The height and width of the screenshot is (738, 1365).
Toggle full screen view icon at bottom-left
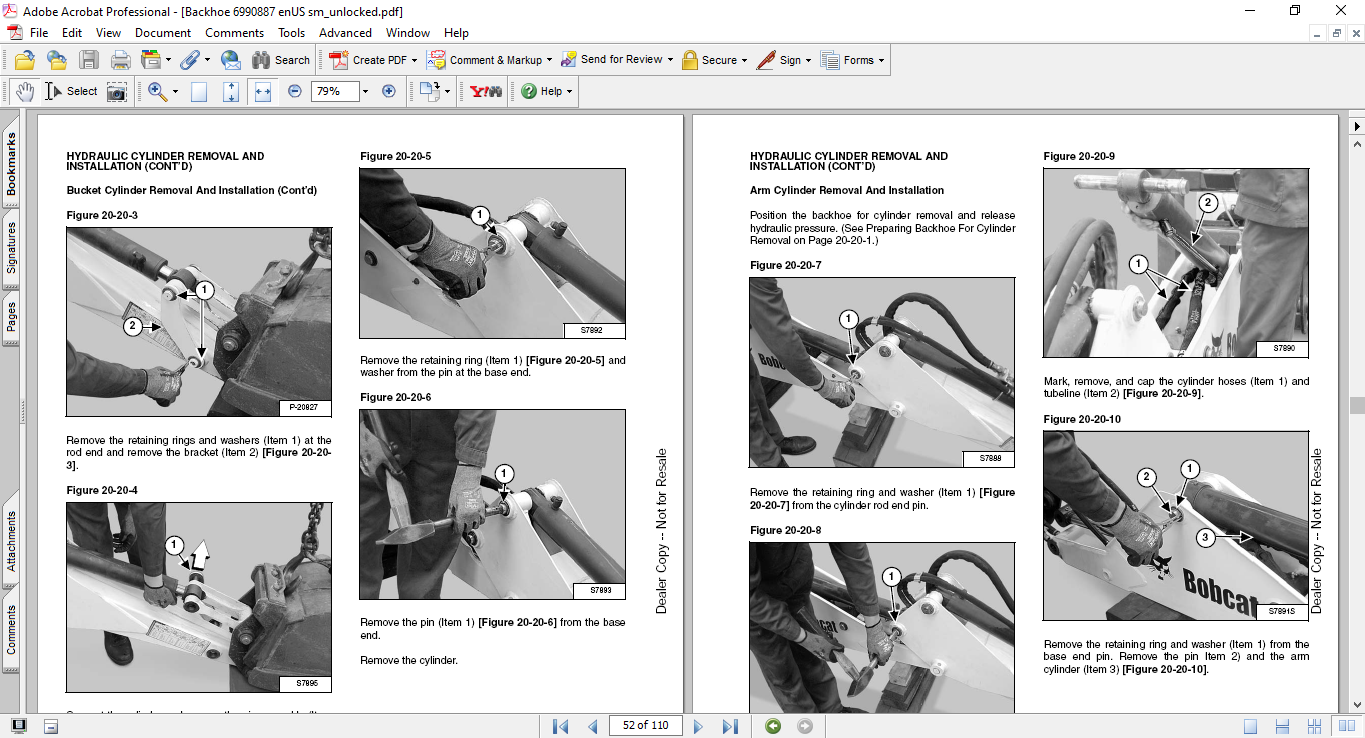click(19, 726)
